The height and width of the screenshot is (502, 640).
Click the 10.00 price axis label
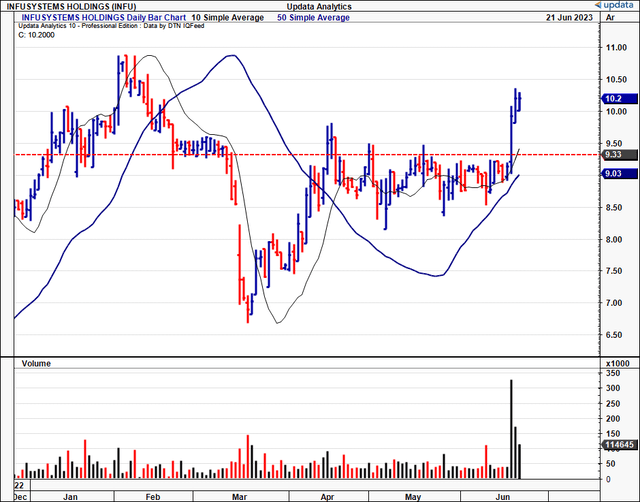[616, 111]
